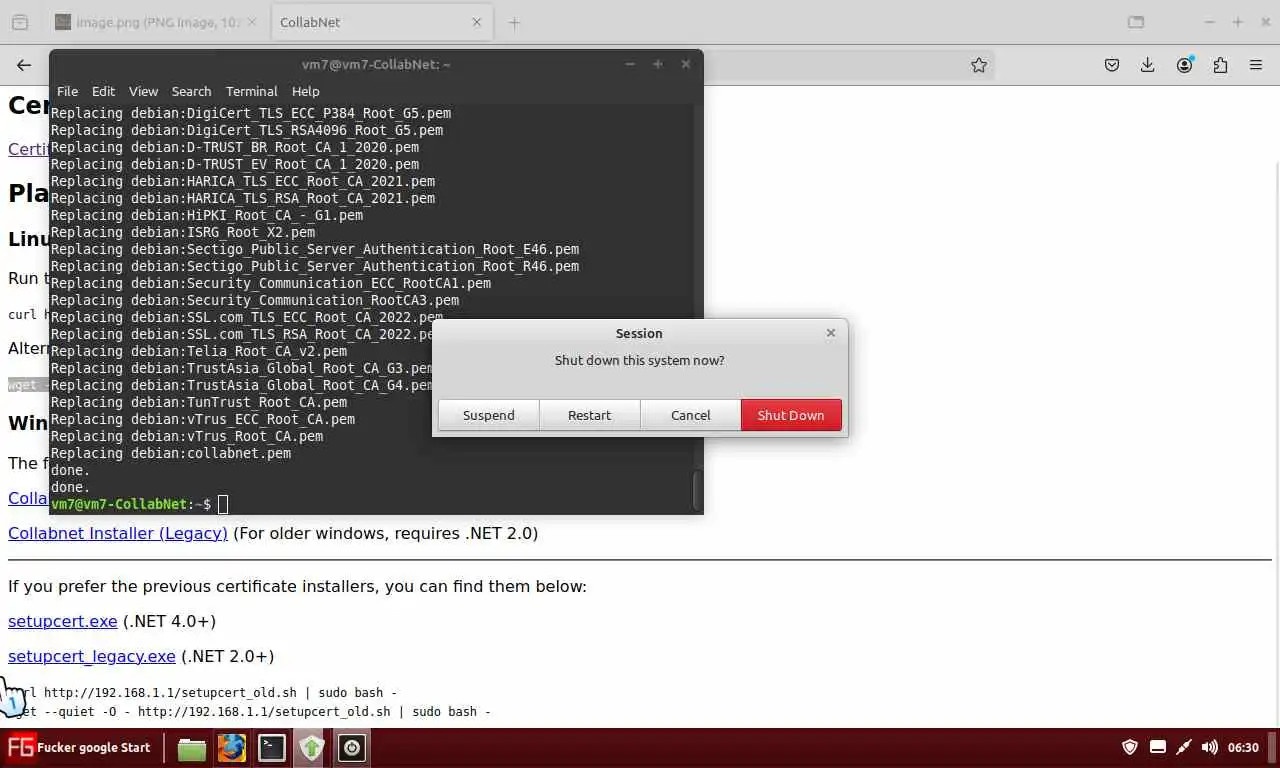Open the Collabnet Installer (Legacy) link

pos(118,533)
